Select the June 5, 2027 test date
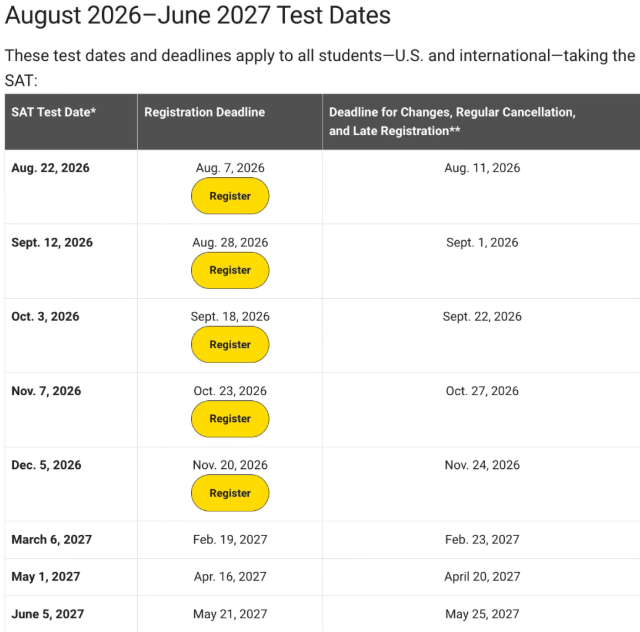 click(47, 614)
